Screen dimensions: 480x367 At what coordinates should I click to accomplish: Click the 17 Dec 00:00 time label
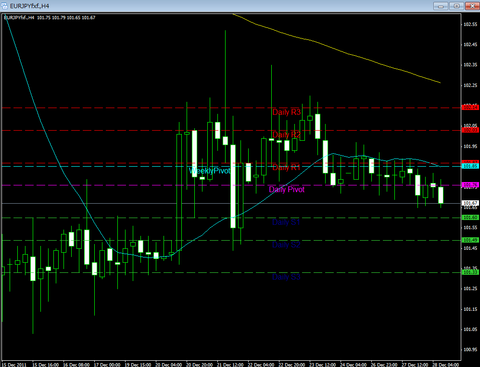tap(107, 364)
